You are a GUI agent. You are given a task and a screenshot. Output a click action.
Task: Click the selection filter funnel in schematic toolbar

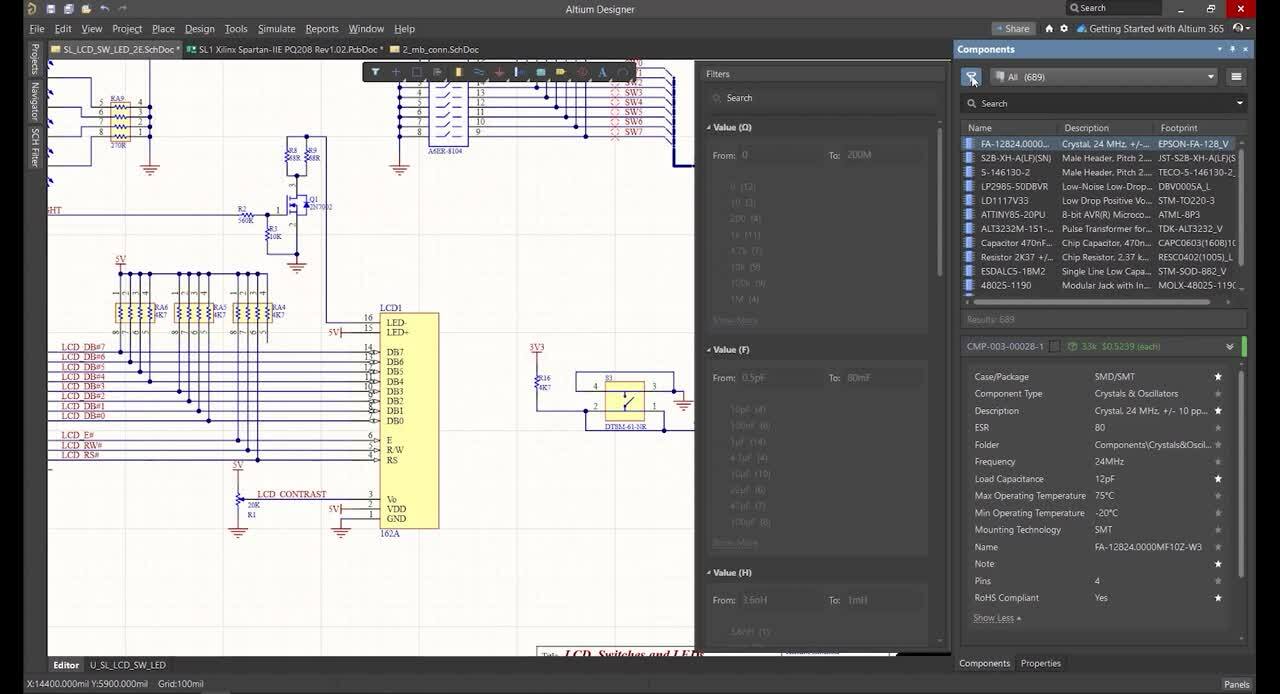[x=375, y=72]
